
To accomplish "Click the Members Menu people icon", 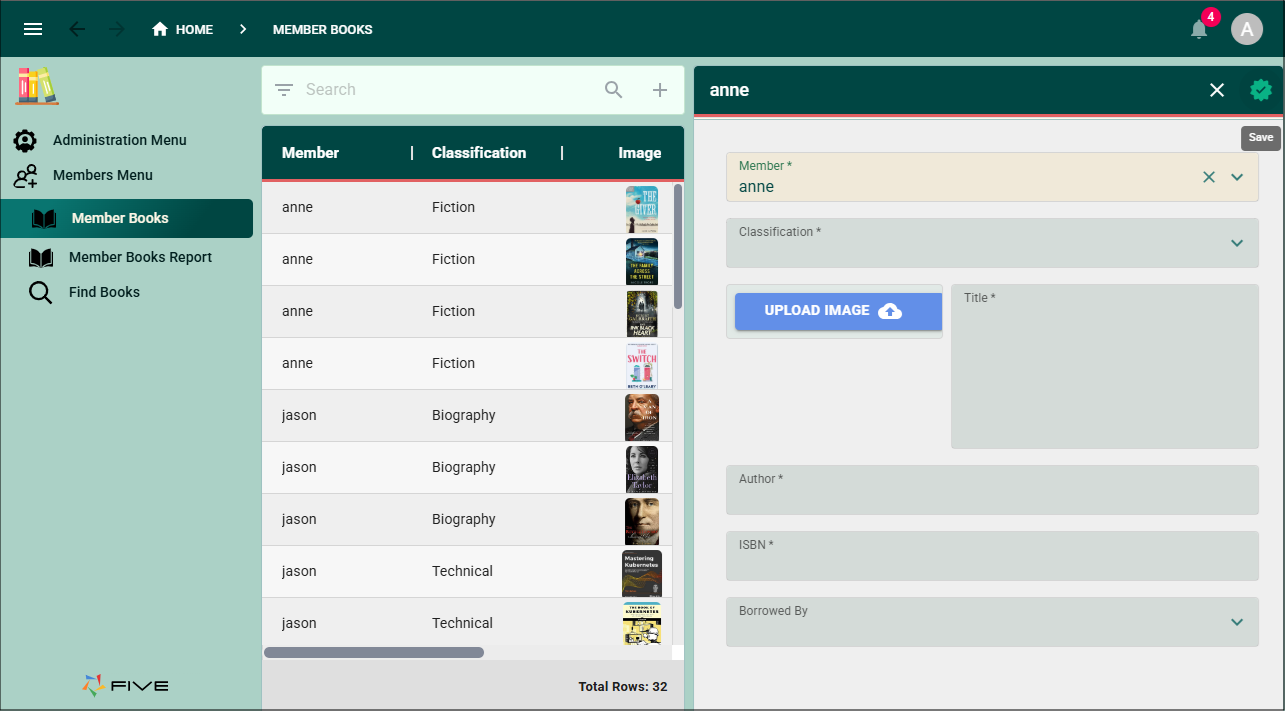I will tap(25, 176).
